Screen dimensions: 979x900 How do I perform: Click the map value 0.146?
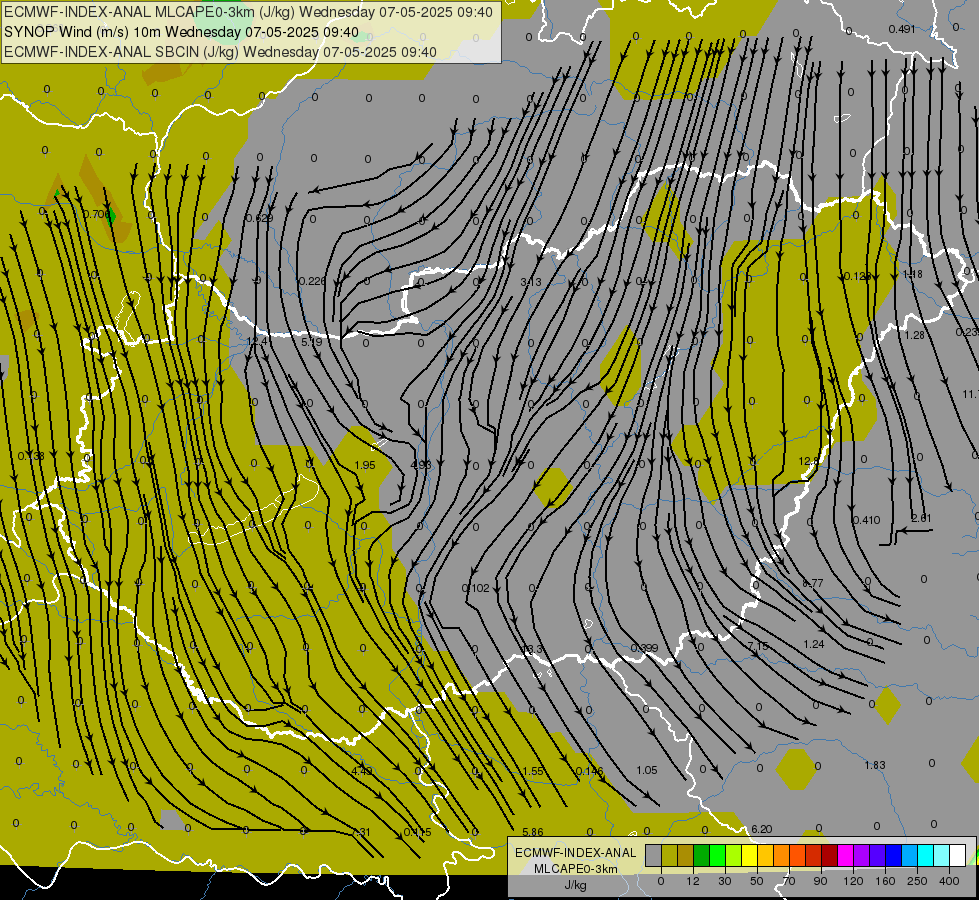[x=589, y=771]
